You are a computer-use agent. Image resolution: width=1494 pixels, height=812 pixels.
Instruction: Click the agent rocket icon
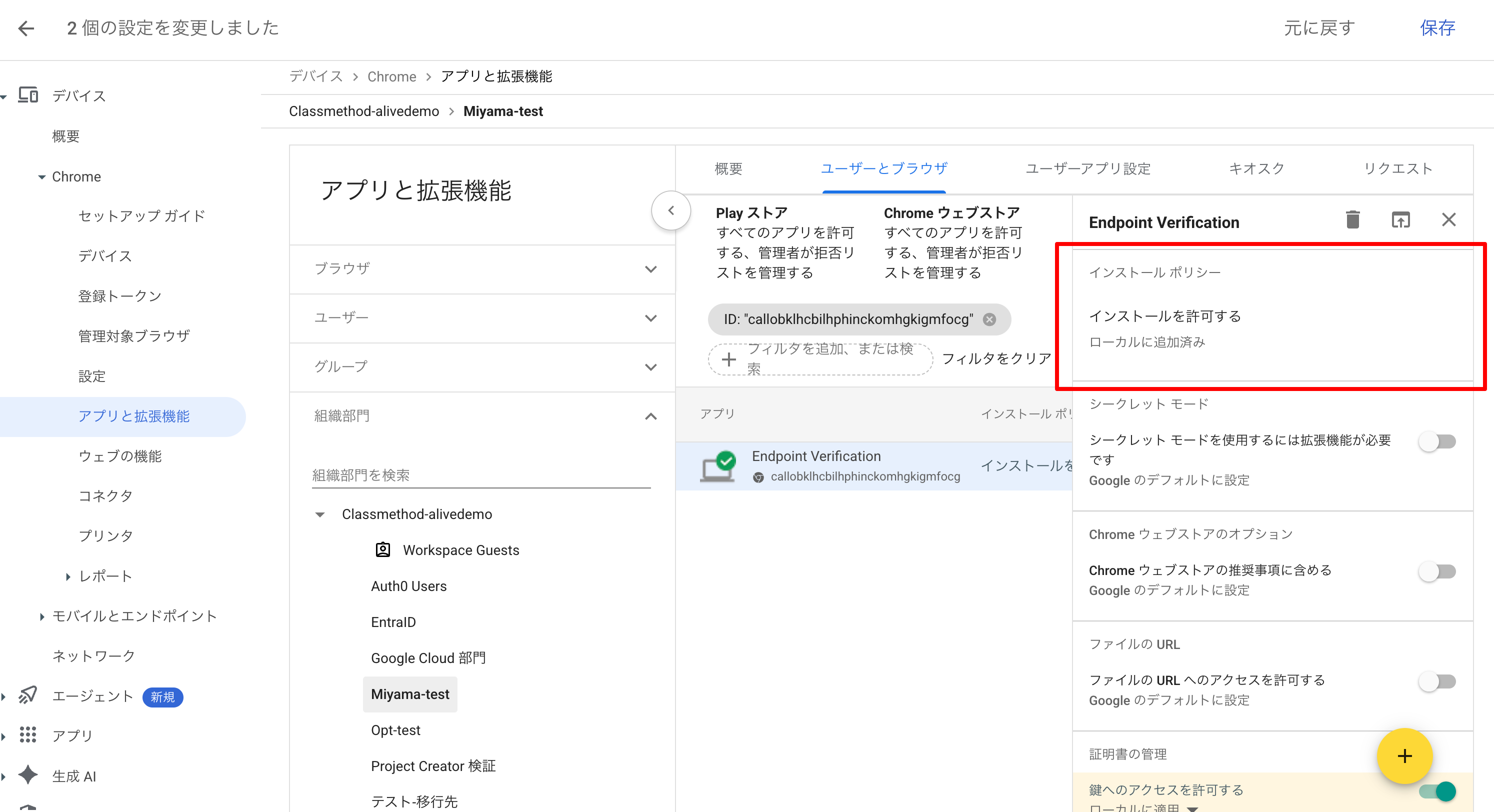pyautogui.click(x=28, y=695)
